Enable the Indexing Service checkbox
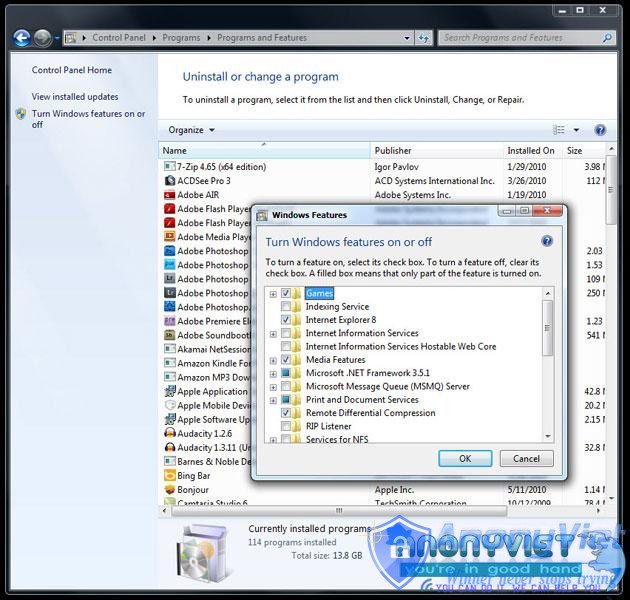 tap(286, 307)
